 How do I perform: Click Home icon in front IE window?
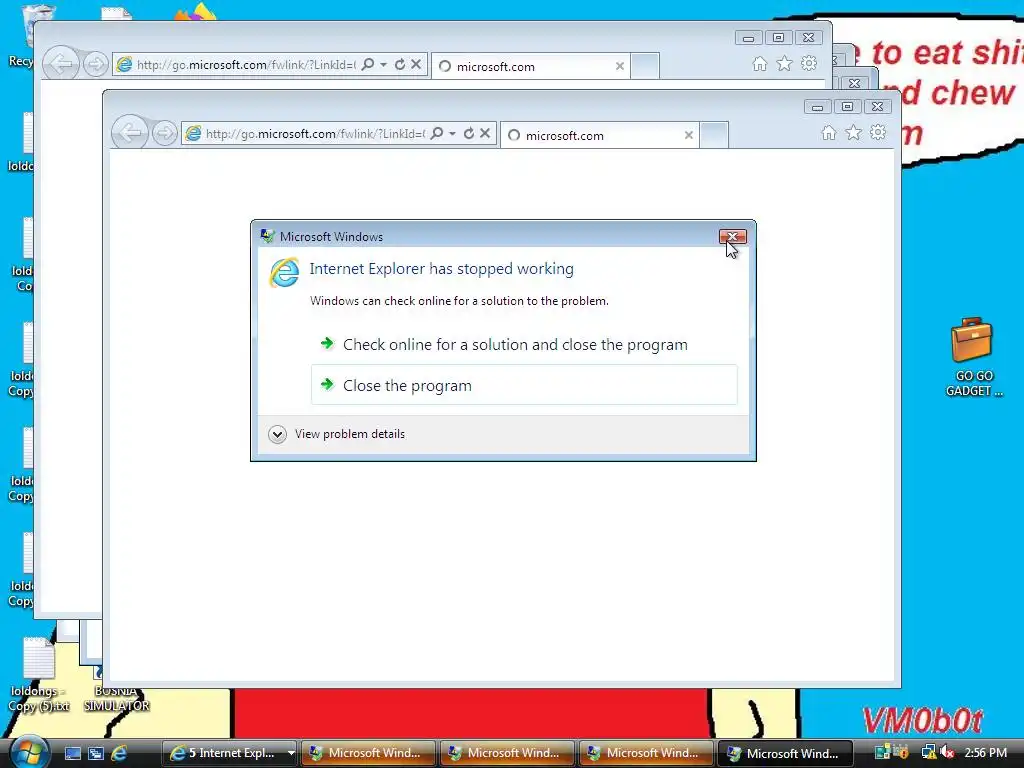829,133
